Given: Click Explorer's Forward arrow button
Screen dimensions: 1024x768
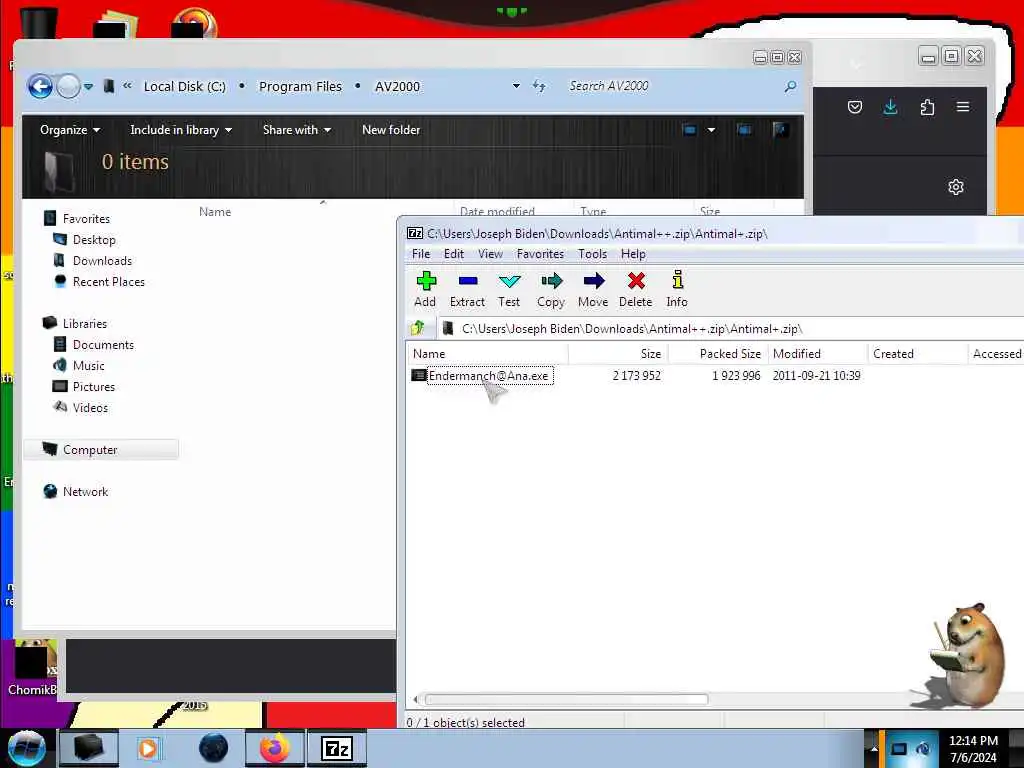Looking at the screenshot, I should point(68,86).
